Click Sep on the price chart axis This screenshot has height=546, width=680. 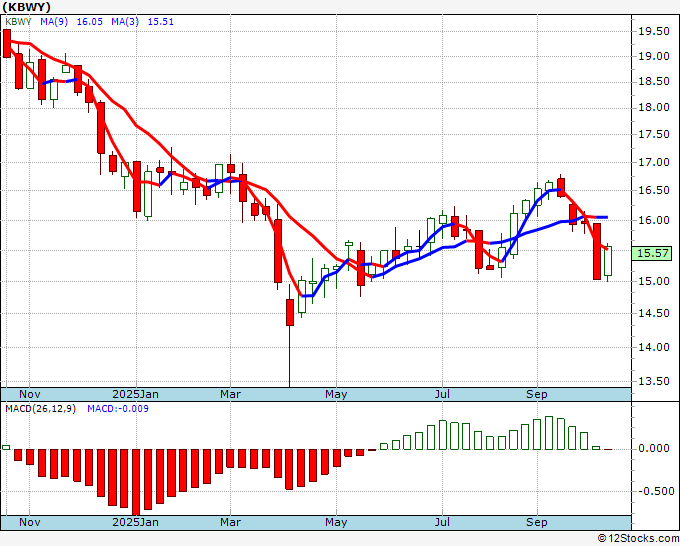[537, 394]
